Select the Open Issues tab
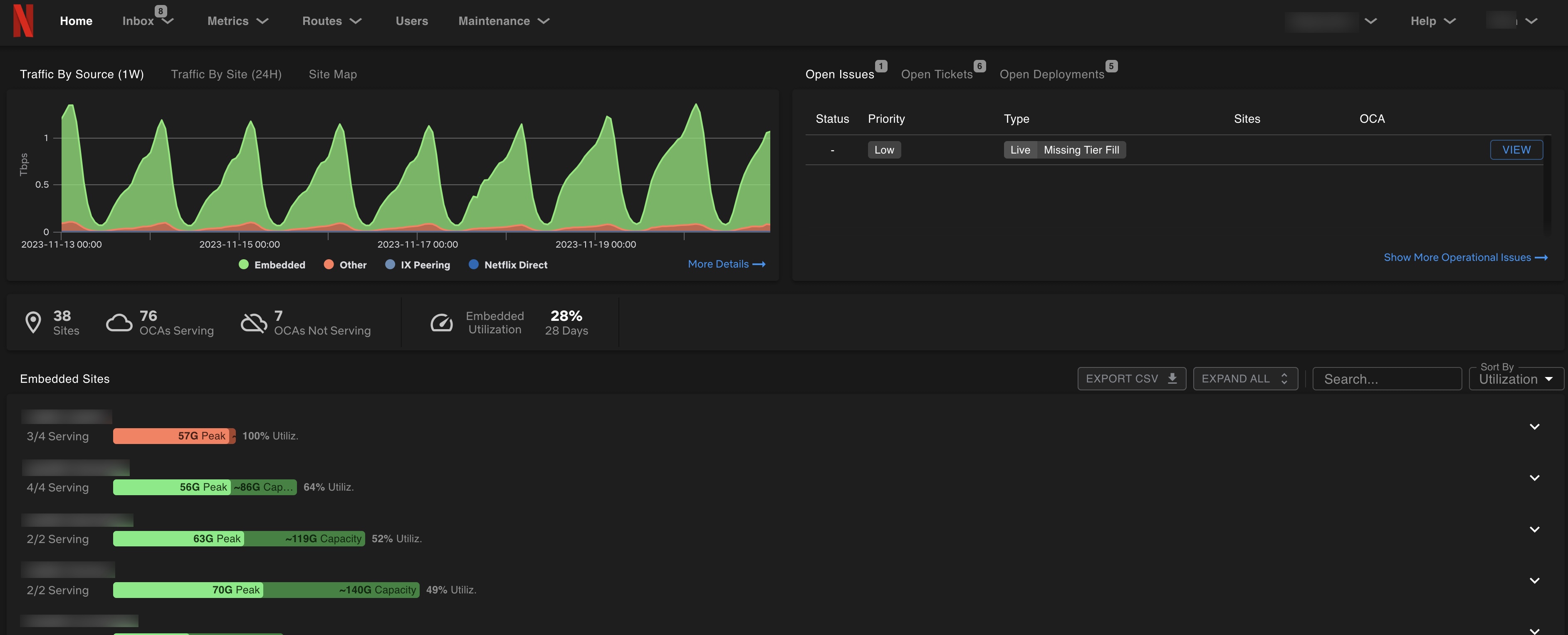 tap(839, 74)
